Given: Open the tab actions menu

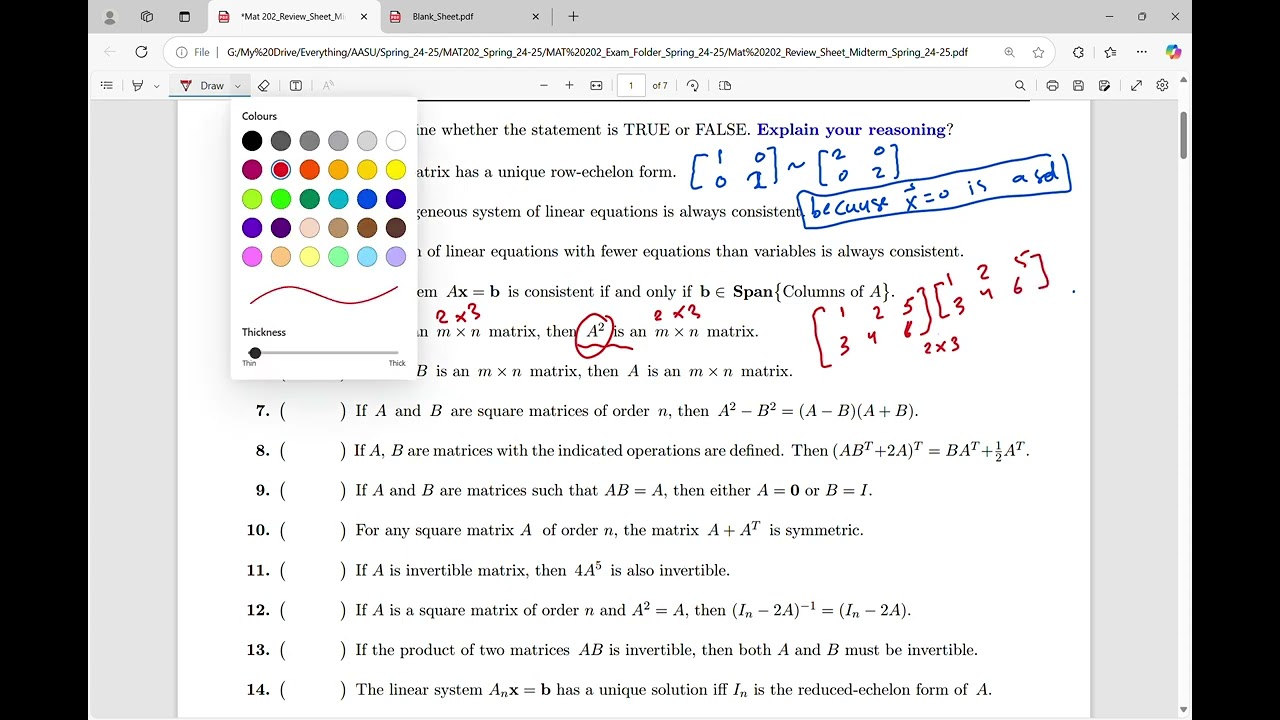Looking at the screenshot, I should point(184,17).
